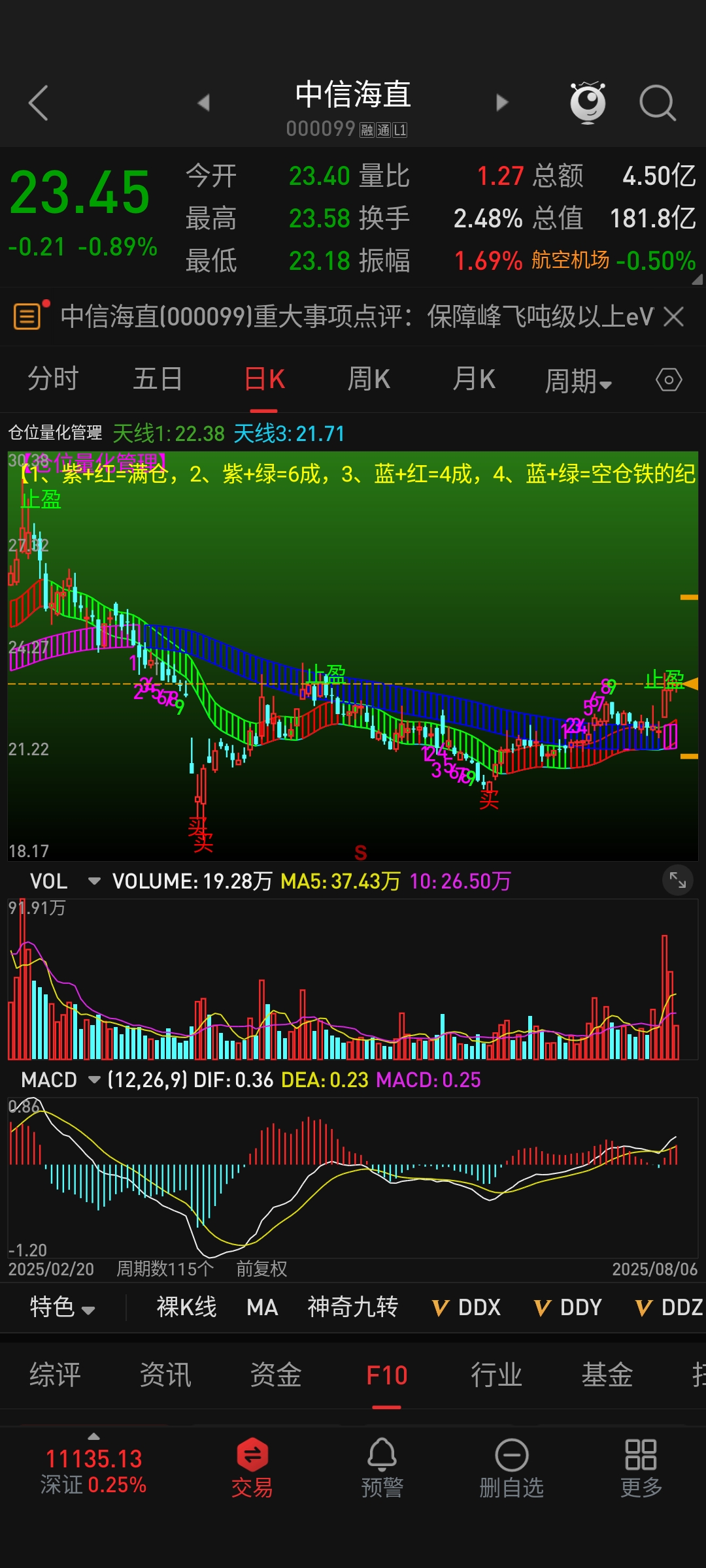
Task: Switch to previous stock with left triangle
Action: pyautogui.click(x=203, y=103)
